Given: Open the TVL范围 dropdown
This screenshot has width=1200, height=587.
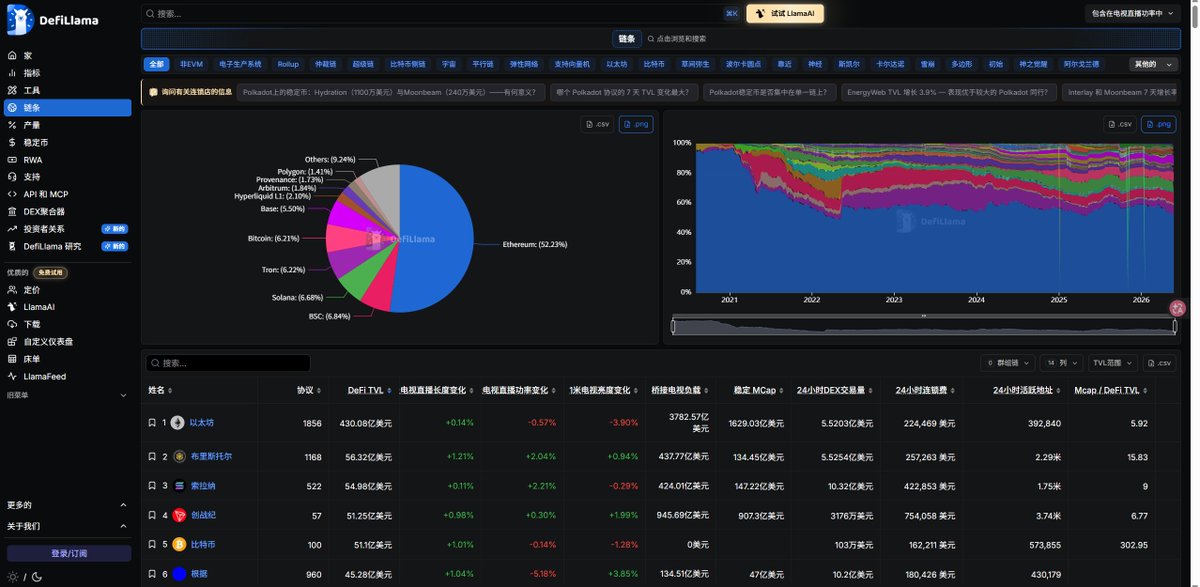Looking at the screenshot, I should (1113, 363).
